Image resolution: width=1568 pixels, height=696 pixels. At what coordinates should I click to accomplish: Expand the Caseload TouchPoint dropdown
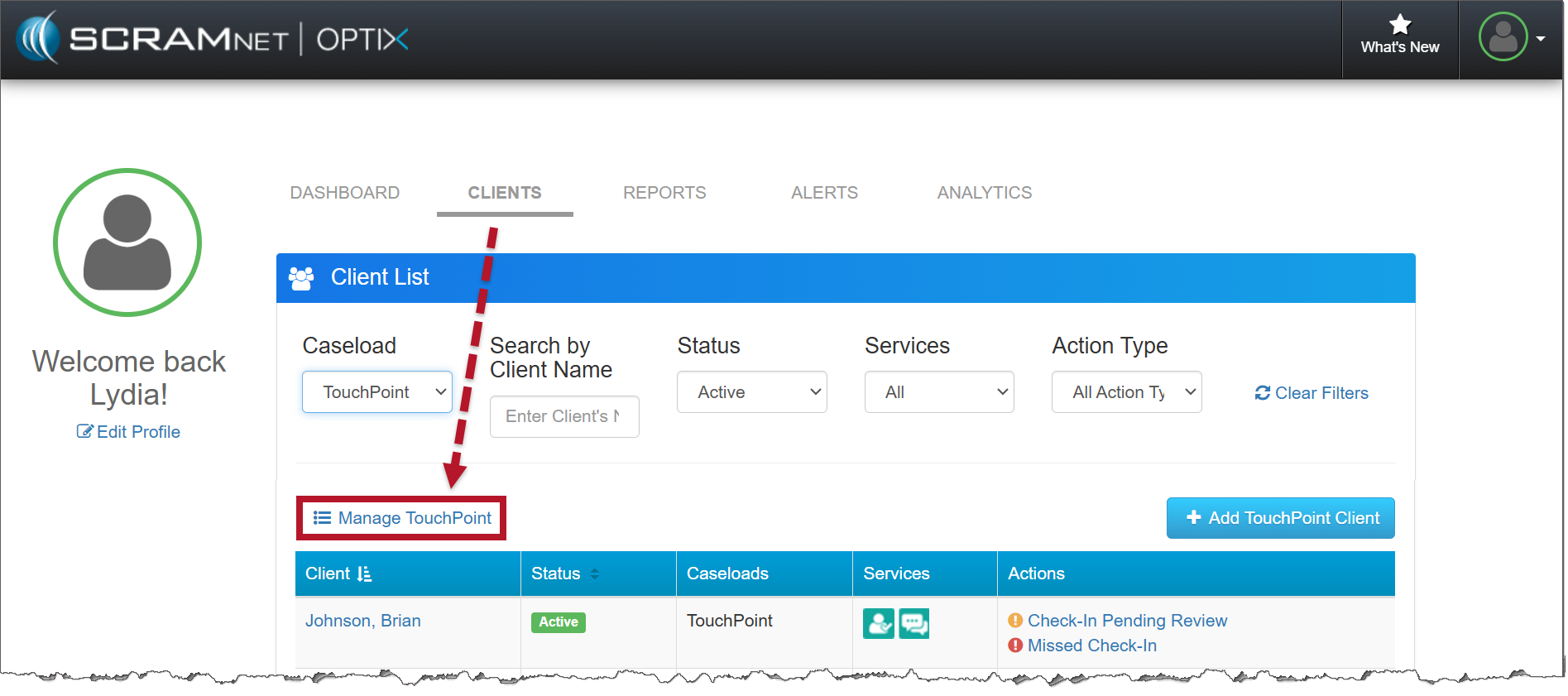pyautogui.click(x=376, y=392)
